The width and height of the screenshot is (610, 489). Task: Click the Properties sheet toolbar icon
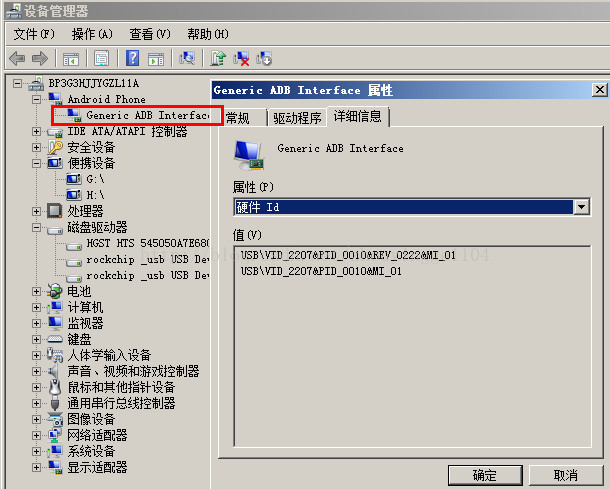point(102,58)
